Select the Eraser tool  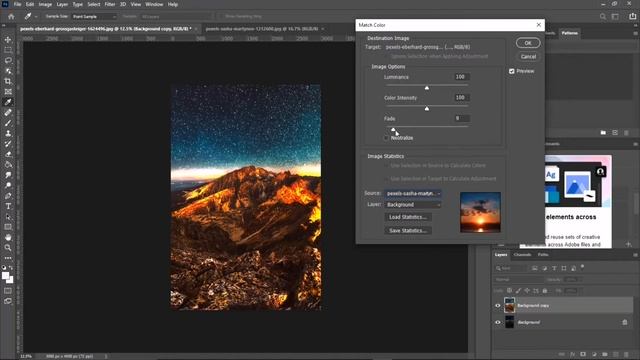pos(8,154)
